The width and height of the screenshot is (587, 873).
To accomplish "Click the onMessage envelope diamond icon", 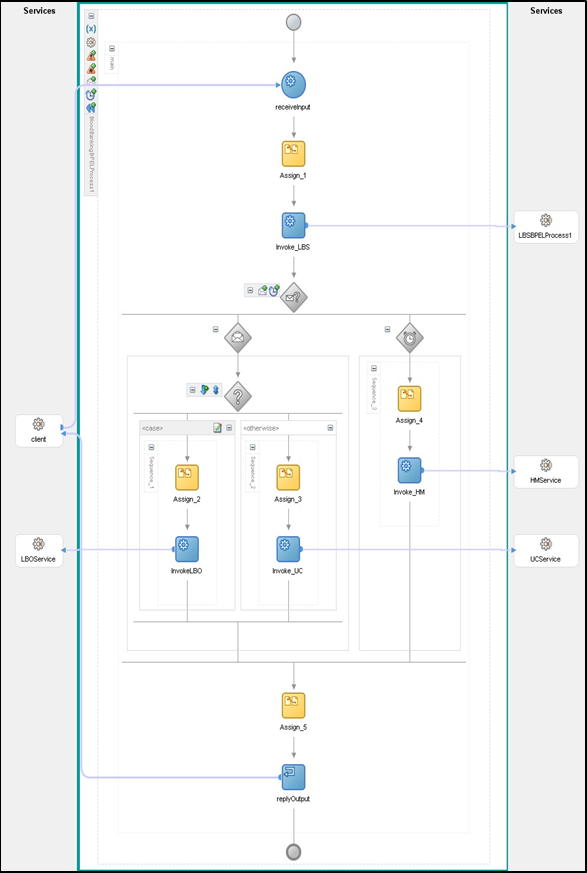I will click(238, 337).
